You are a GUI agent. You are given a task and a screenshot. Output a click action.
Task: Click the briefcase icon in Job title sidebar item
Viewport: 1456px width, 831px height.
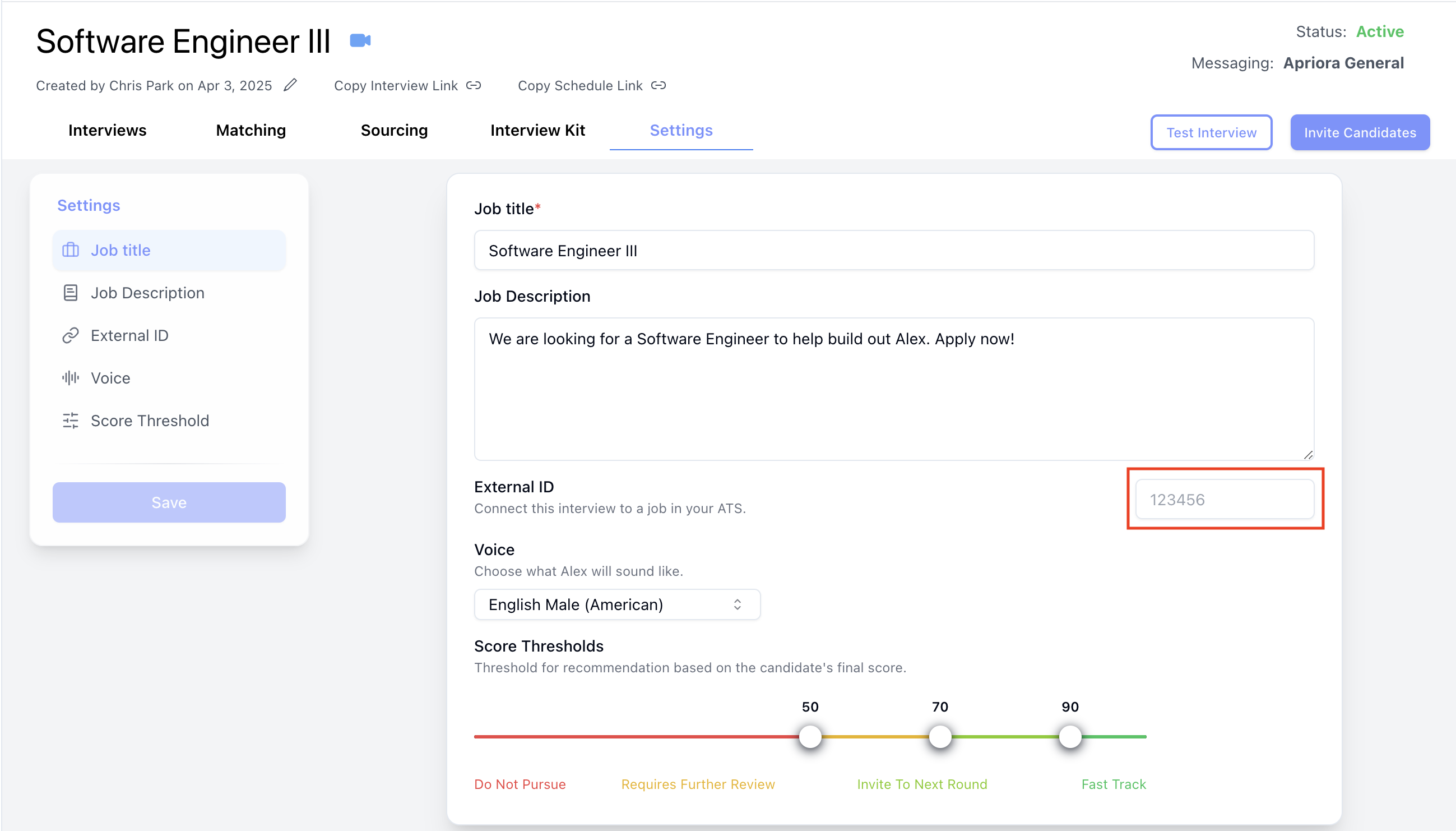click(70, 250)
